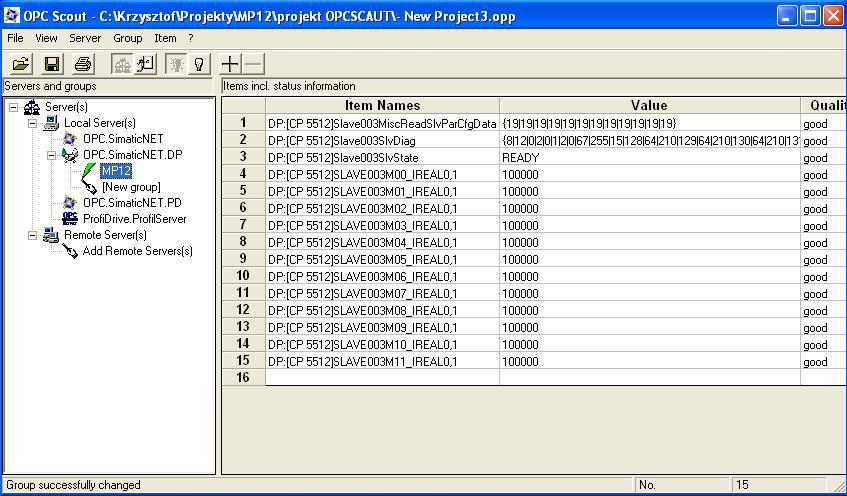
Task: Open the ? help menu
Action: (191, 38)
